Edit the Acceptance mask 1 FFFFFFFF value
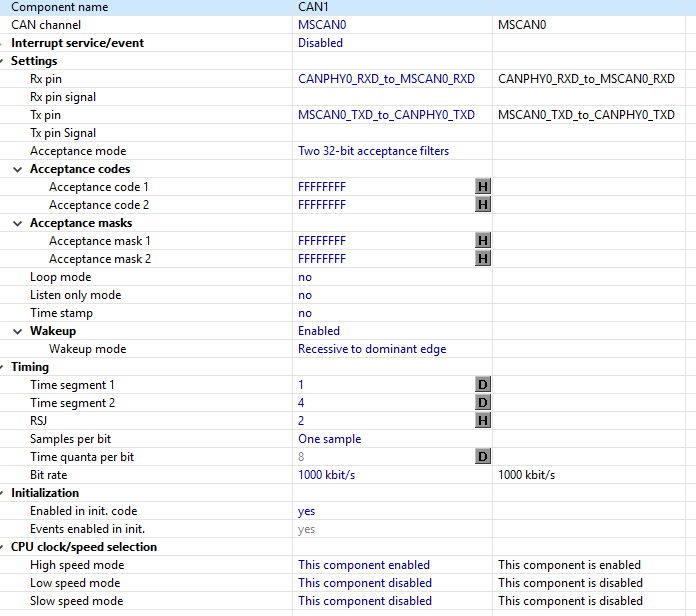The width and height of the screenshot is (696, 616). (x=322, y=241)
